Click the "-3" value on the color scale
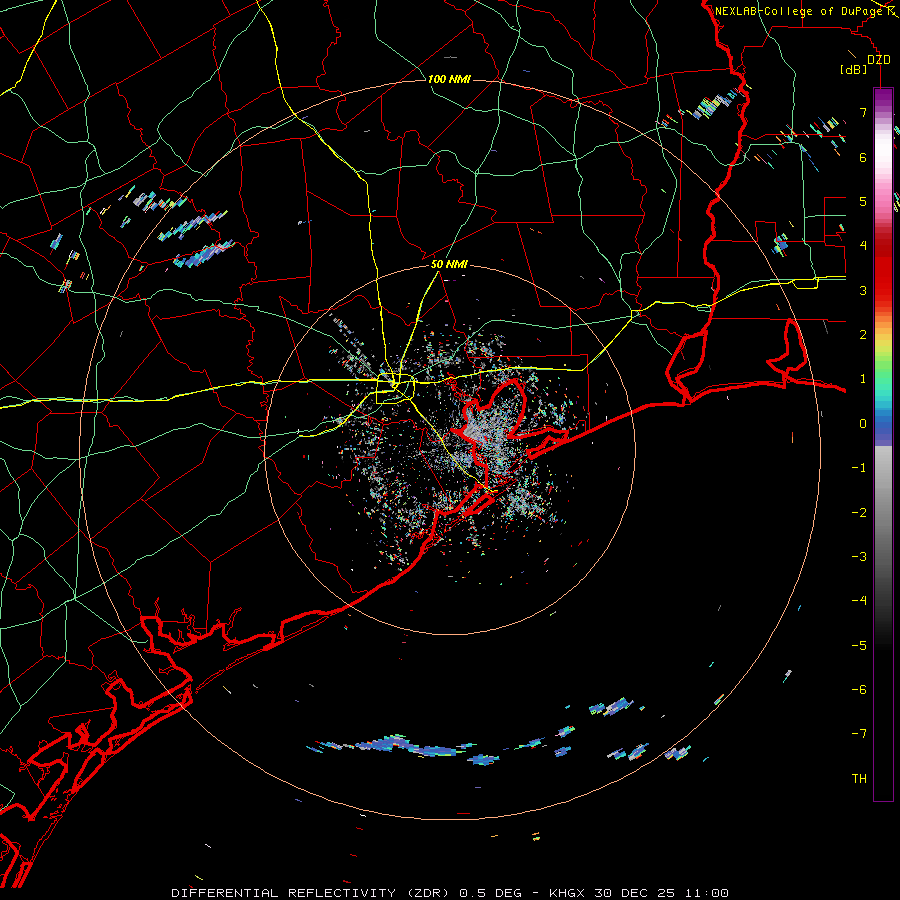 point(859,557)
